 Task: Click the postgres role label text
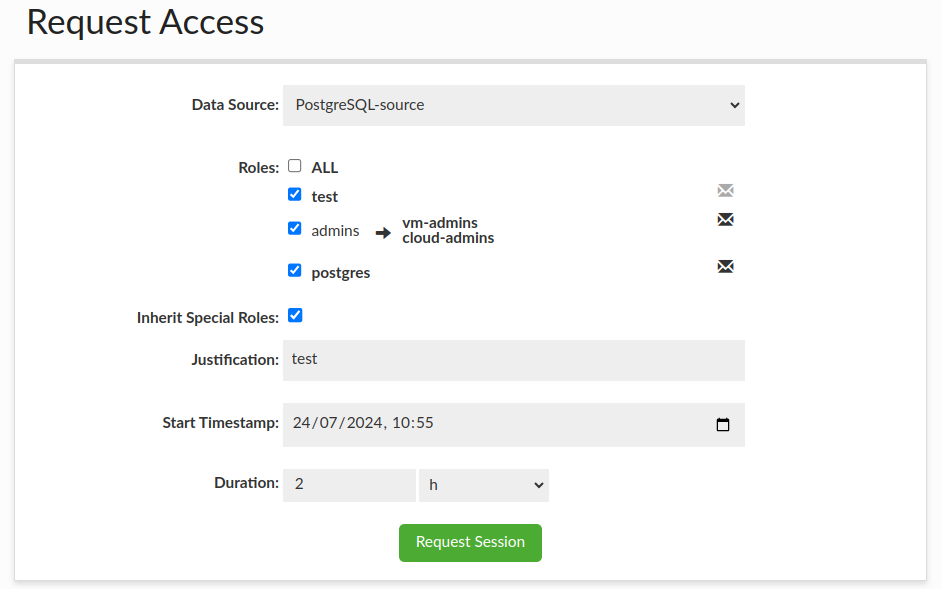coord(341,272)
